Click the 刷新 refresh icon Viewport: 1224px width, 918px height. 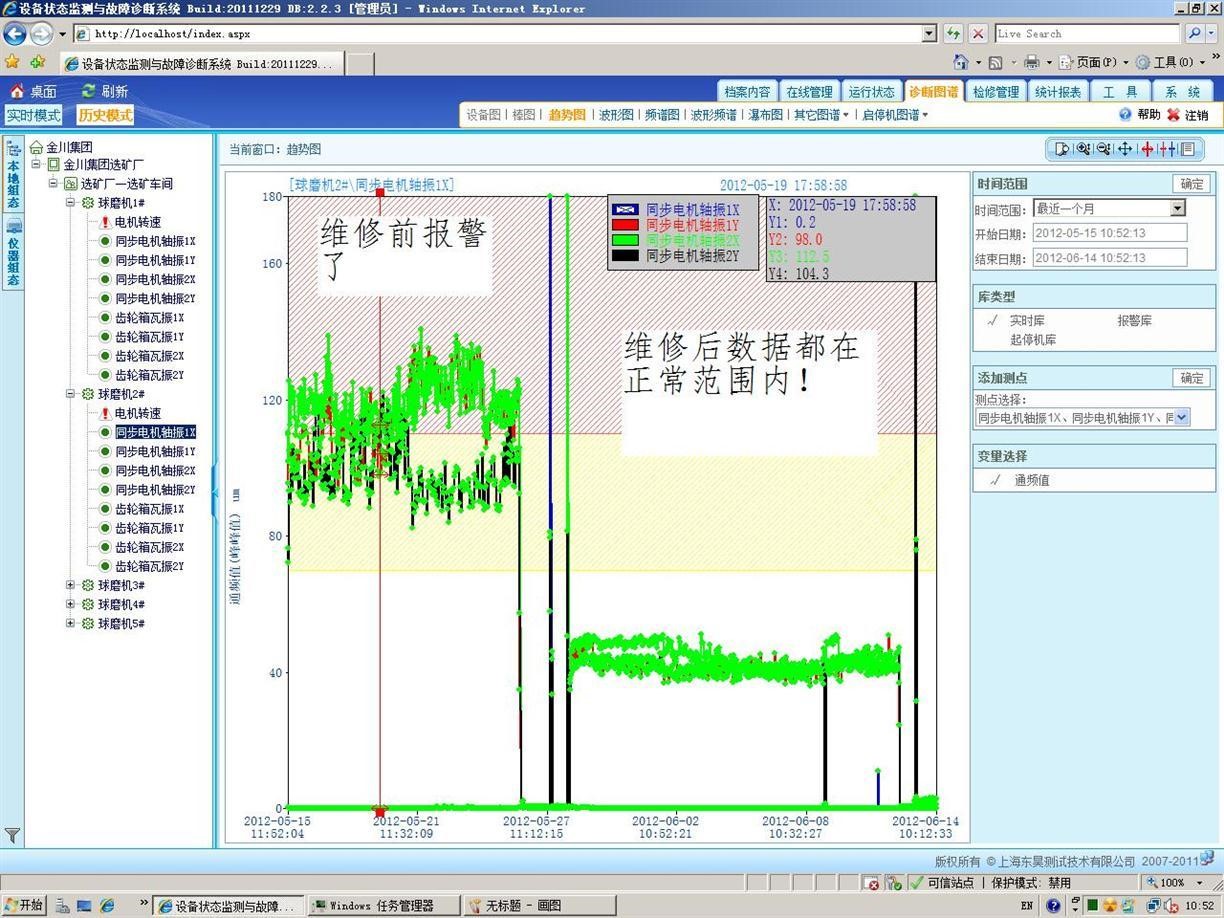(x=89, y=91)
